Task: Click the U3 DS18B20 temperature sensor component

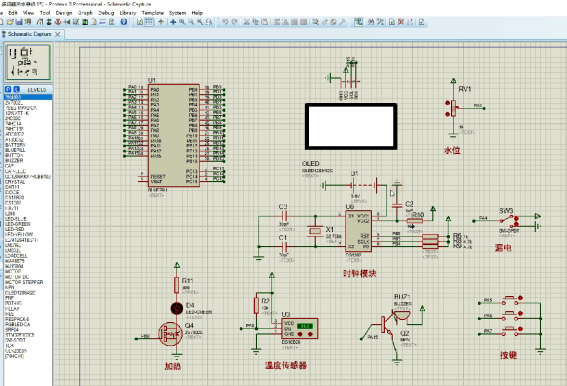Action: point(300,328)
